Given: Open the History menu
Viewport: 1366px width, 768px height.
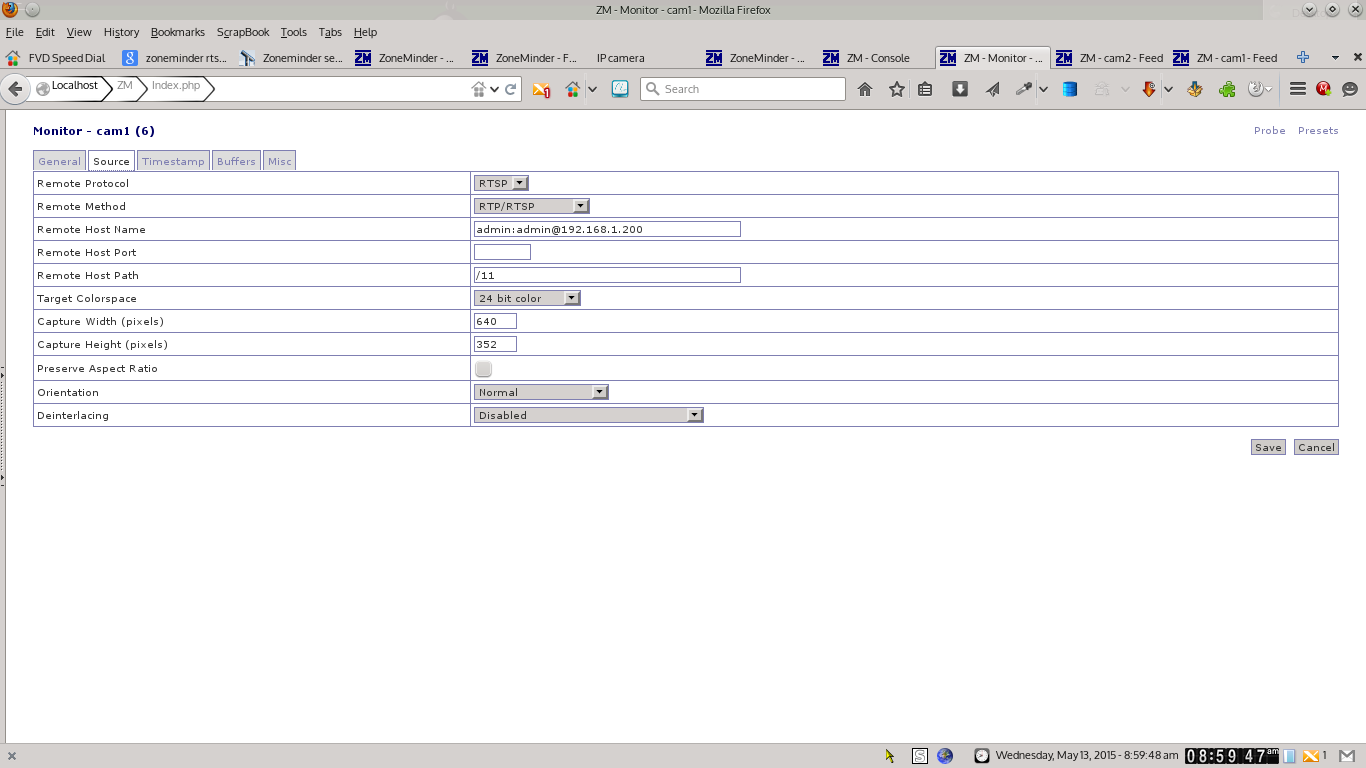Looking at the screenshot, I should 121,32.
